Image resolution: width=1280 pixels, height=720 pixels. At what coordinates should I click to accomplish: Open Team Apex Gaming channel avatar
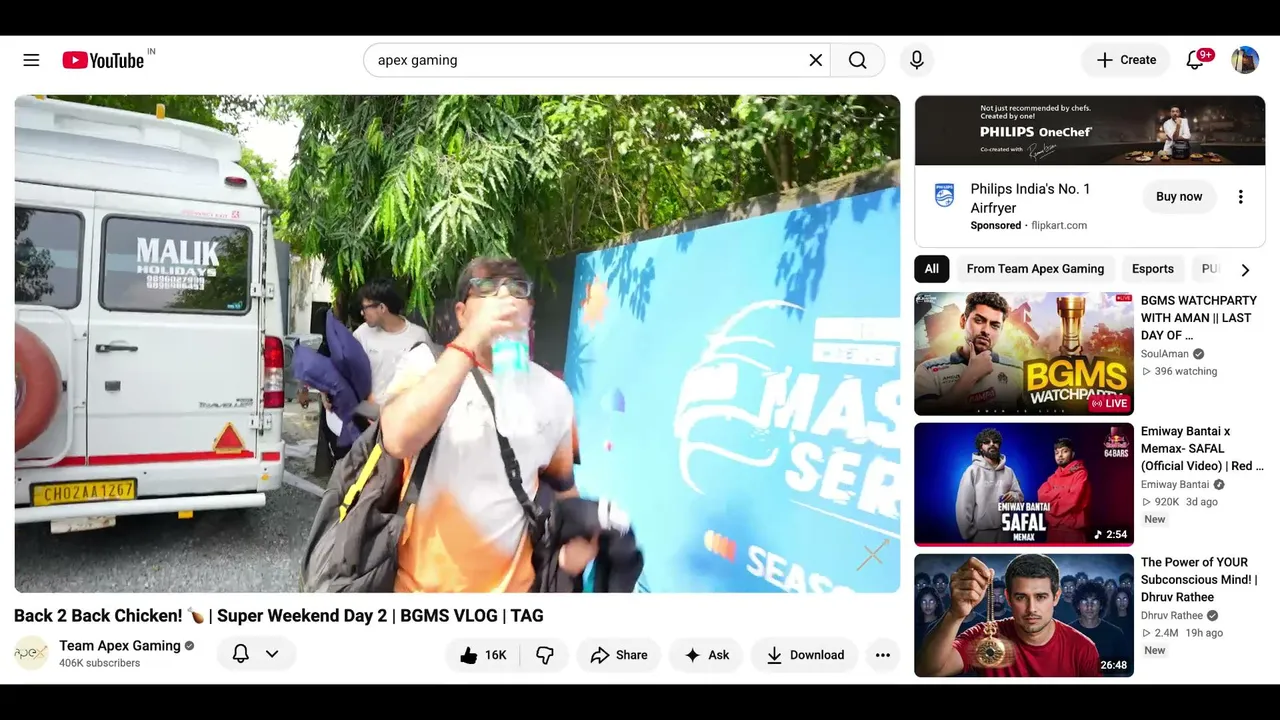coord(31,653)
